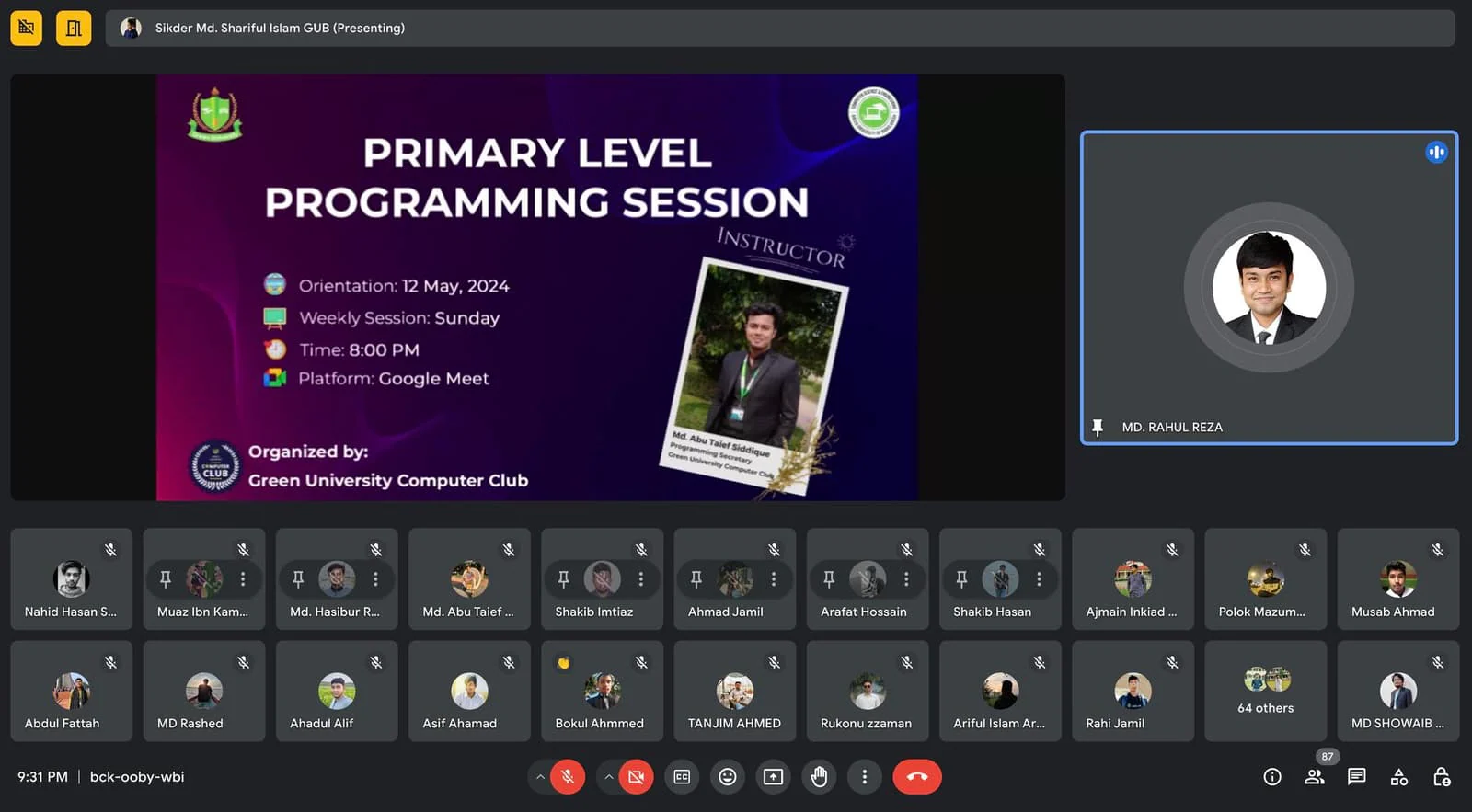The image size is (1472, 812).
Task: Unpin MD. RAHUL REZA using pin icon
Action: coord(1098,427)
